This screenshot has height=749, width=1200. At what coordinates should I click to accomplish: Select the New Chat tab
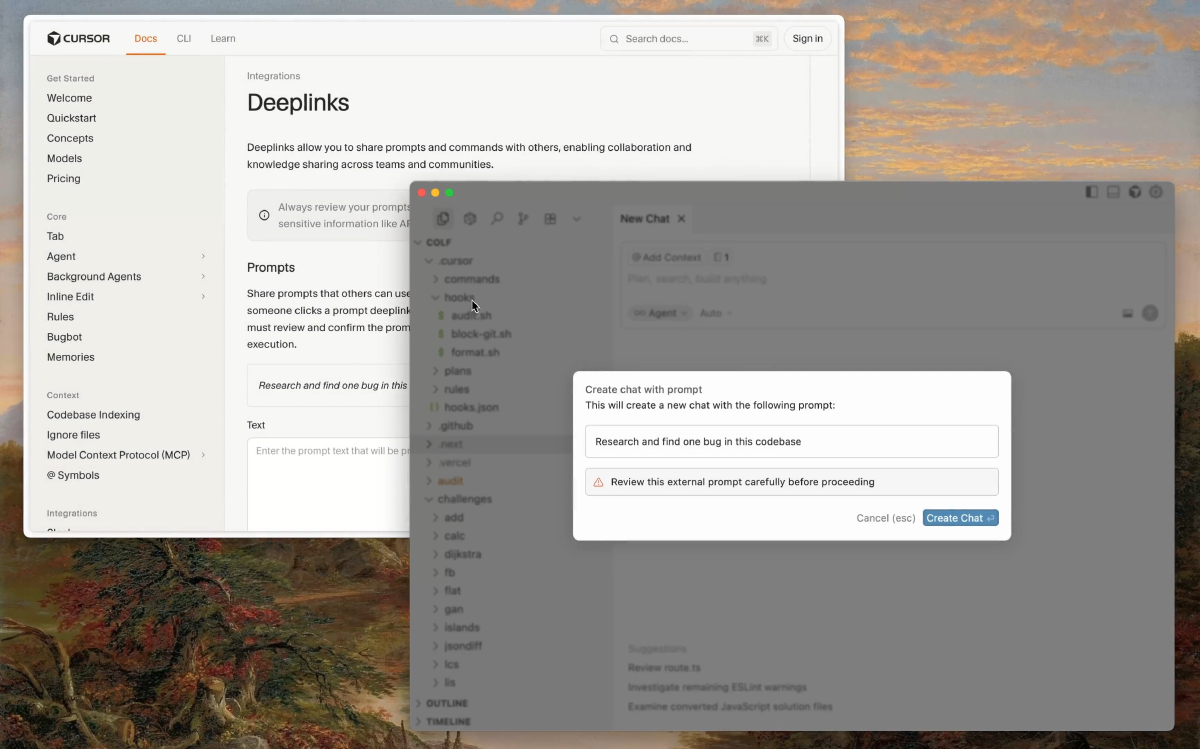(x=645, y=219)
